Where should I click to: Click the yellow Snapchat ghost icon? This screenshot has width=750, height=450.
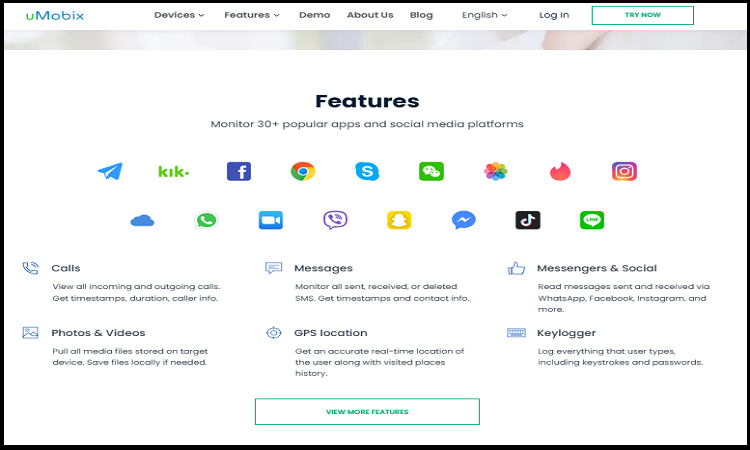tap(399, 220)
